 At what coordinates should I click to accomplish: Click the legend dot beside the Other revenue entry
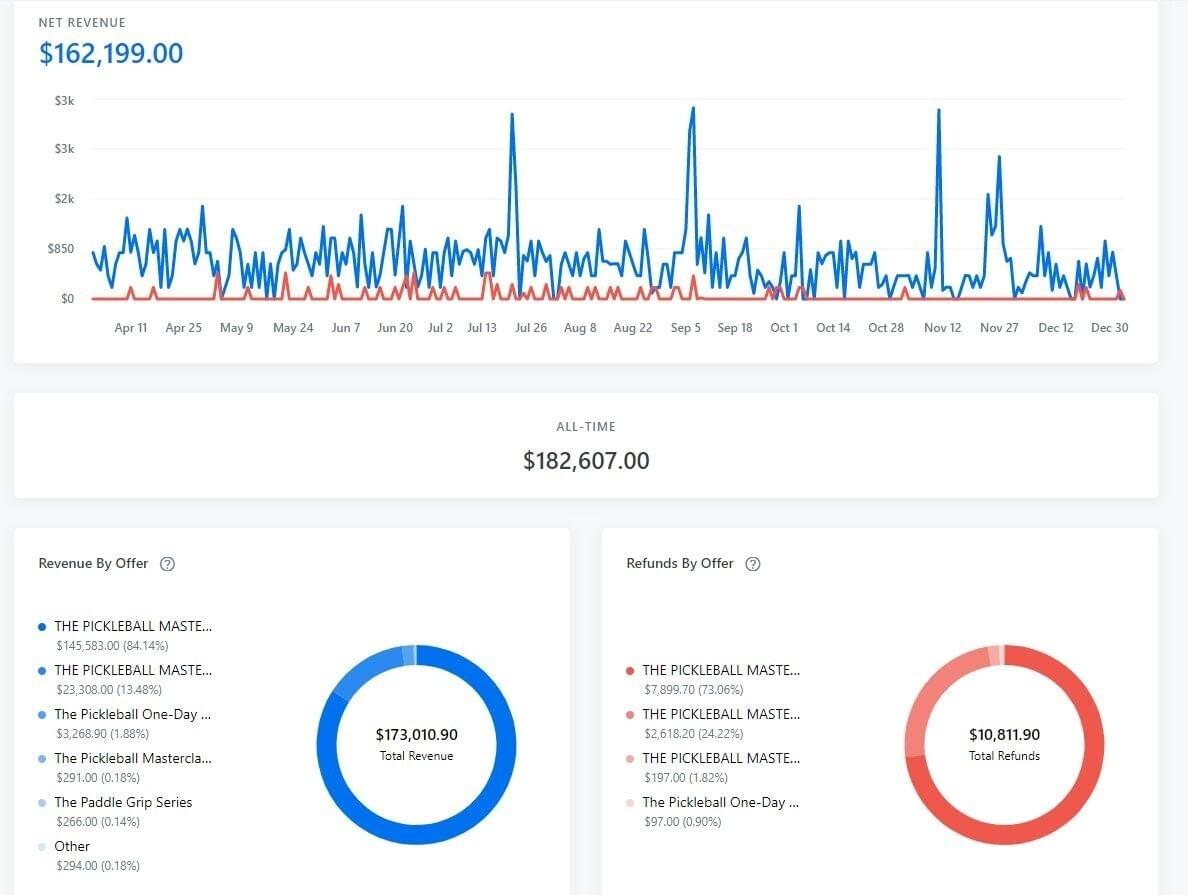click(x=42, y=847)
